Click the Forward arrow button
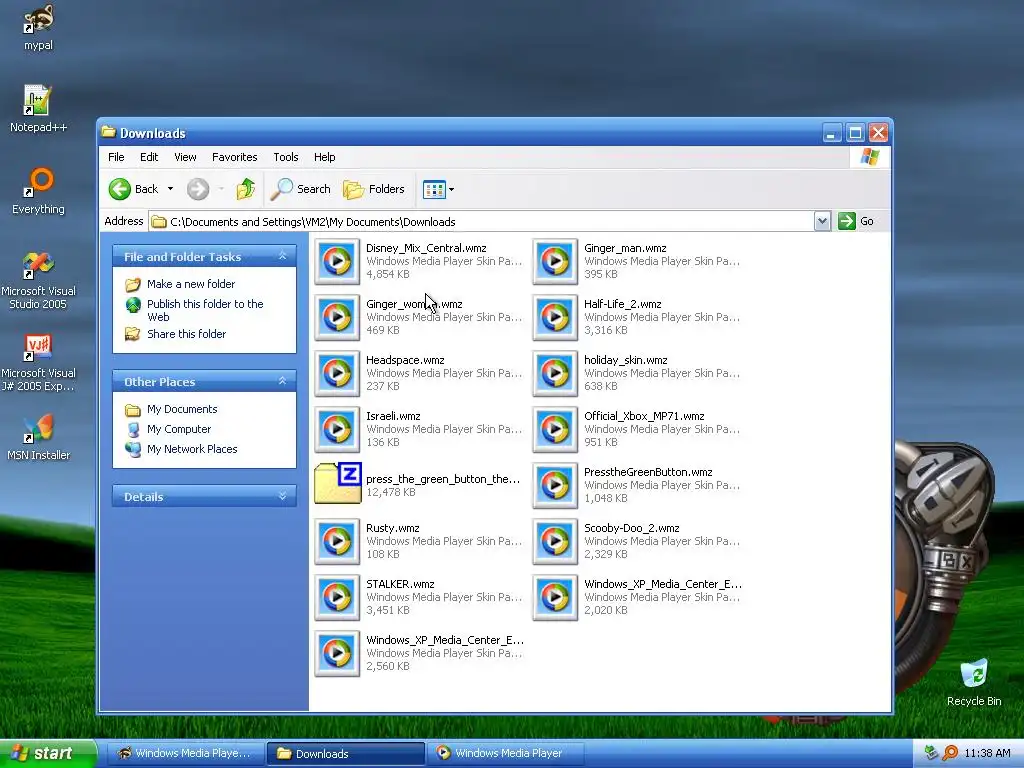The width and height of the screenshot is (1024, 768). 198,189
